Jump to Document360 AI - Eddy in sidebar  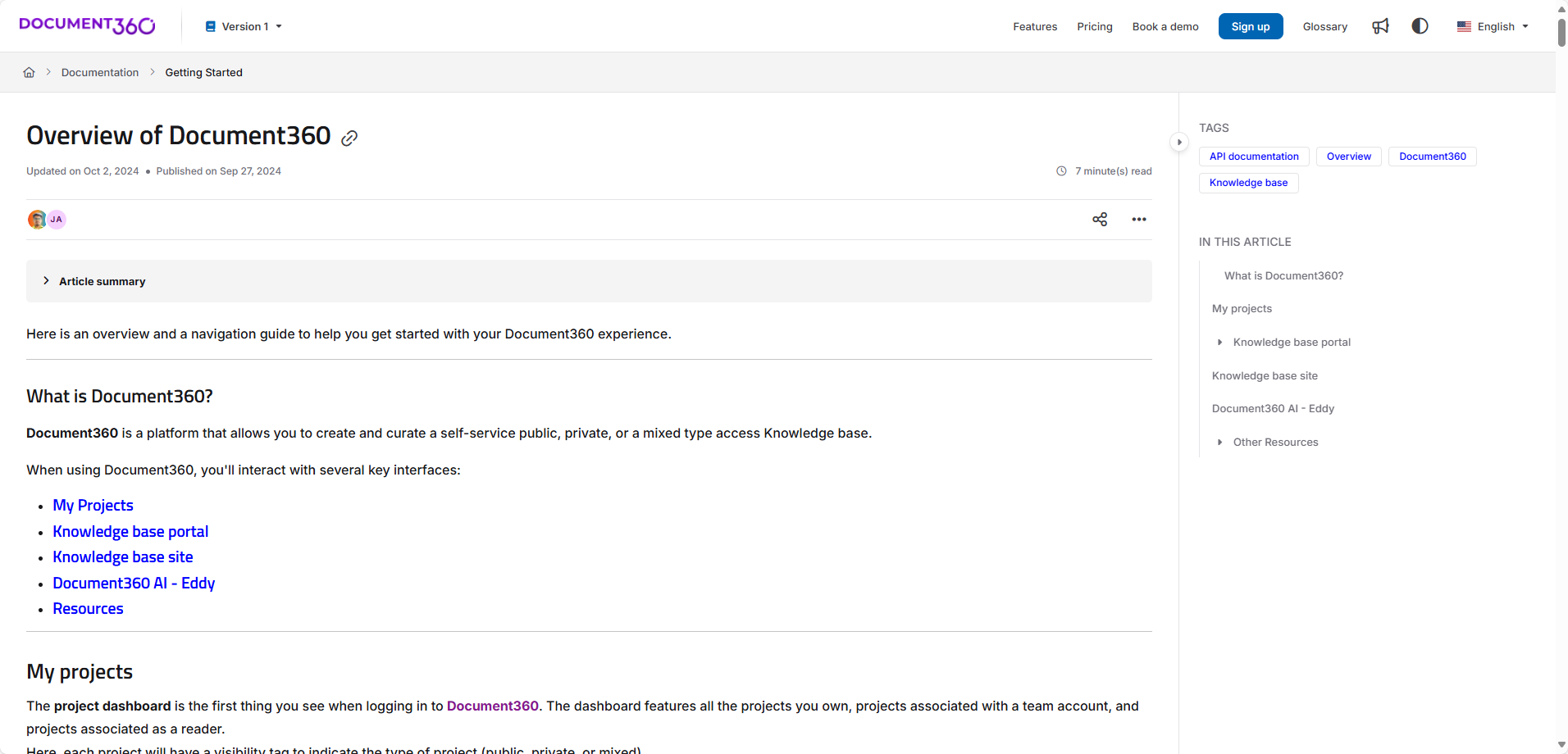[x=1273, y=408]
